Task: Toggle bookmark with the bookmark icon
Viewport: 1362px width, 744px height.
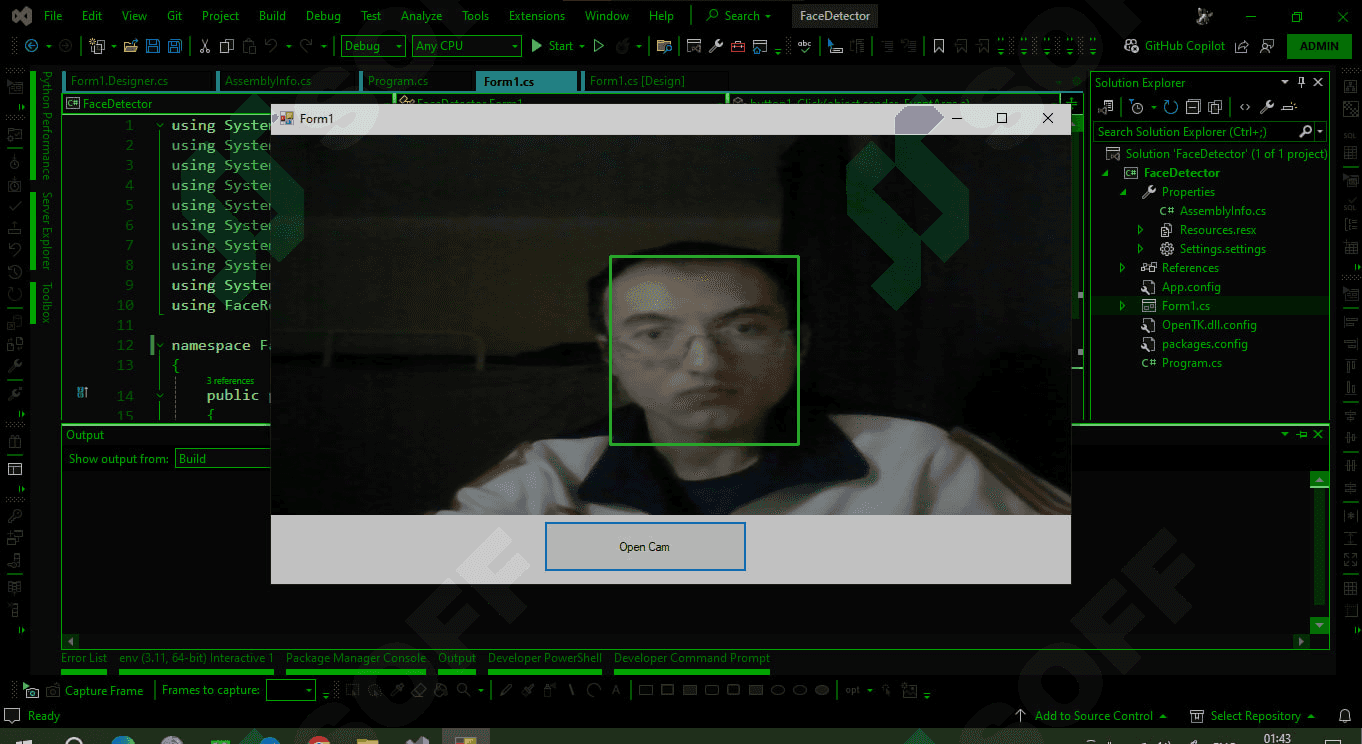Action: coord(939,46)
